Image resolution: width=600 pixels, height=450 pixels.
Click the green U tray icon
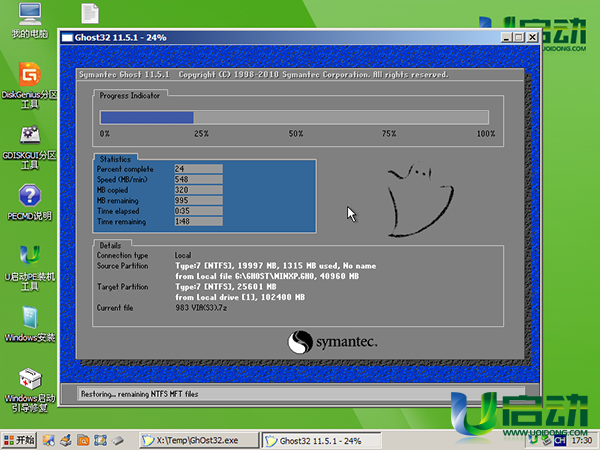533,440
